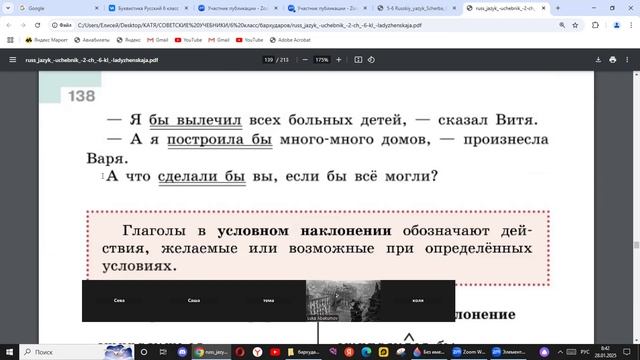
Task: Click participant tile labeled коля
Action: (418, 301)
